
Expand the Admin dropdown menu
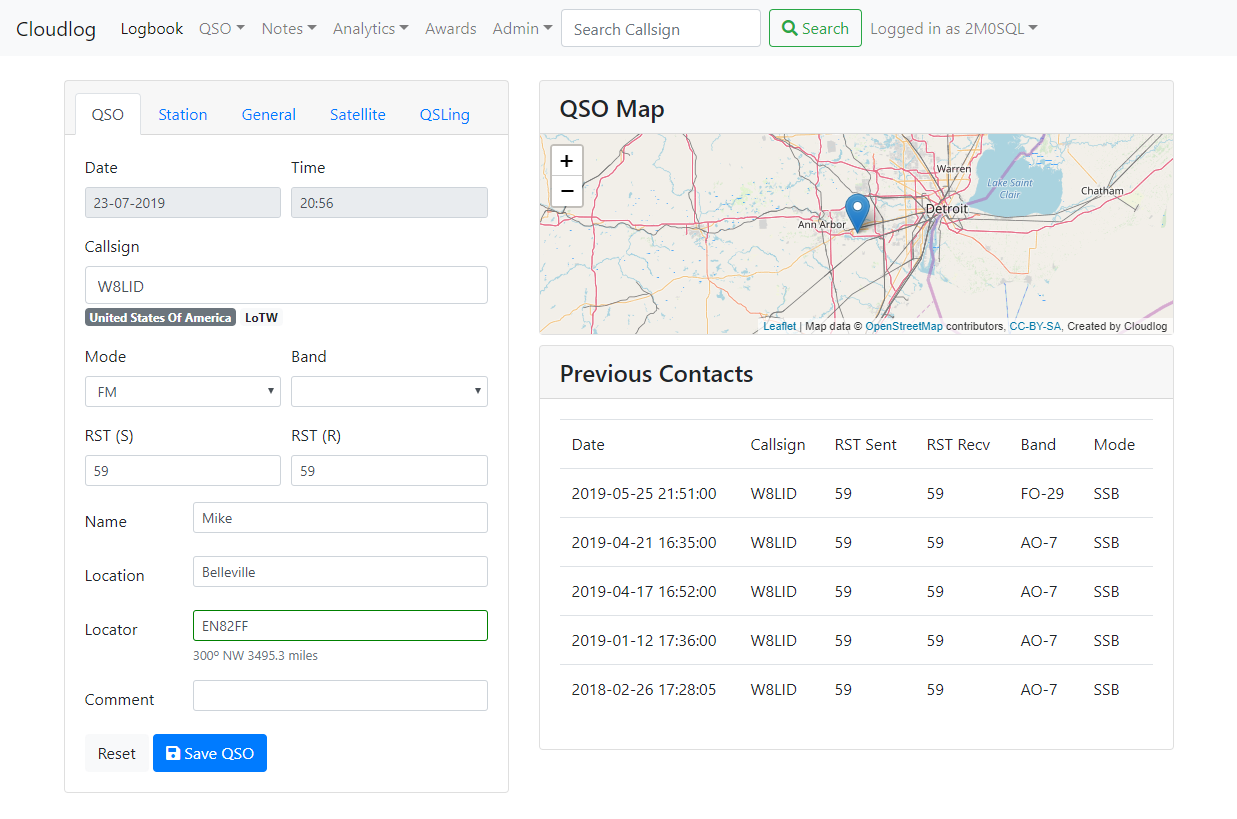523,29
